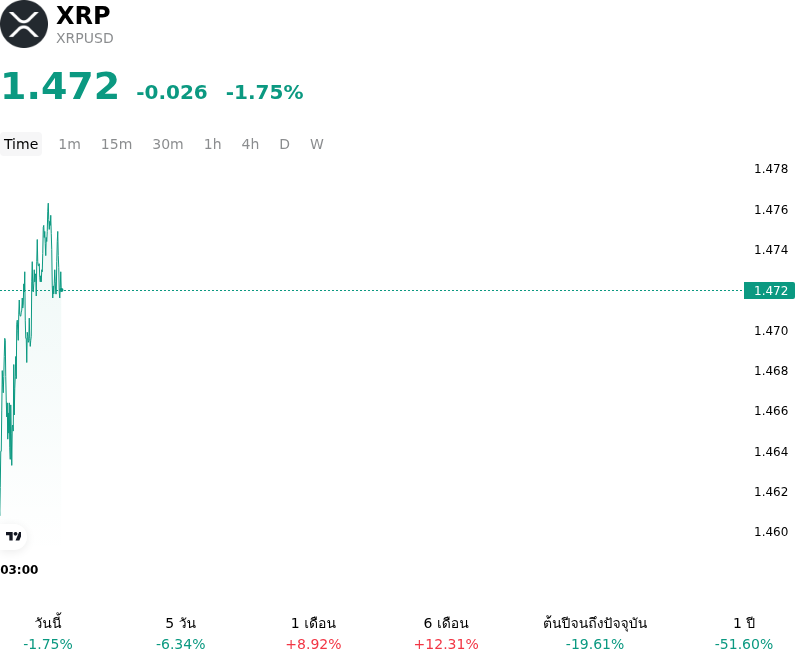This screenshot has height=664, width=800.
Task: Pick the 4h interval
Action: pos(250,144)
